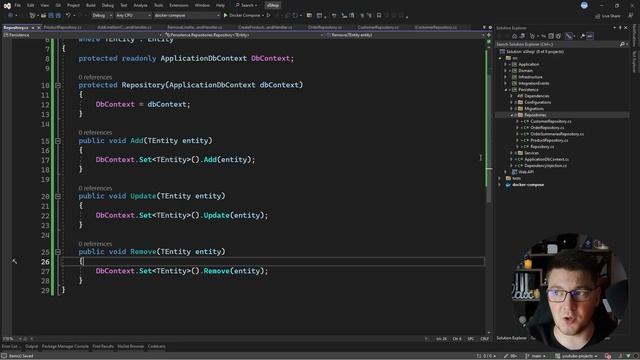Expand the Migrations folder
The width and height of the screenshot is (640, 360).
click(511, 109)
